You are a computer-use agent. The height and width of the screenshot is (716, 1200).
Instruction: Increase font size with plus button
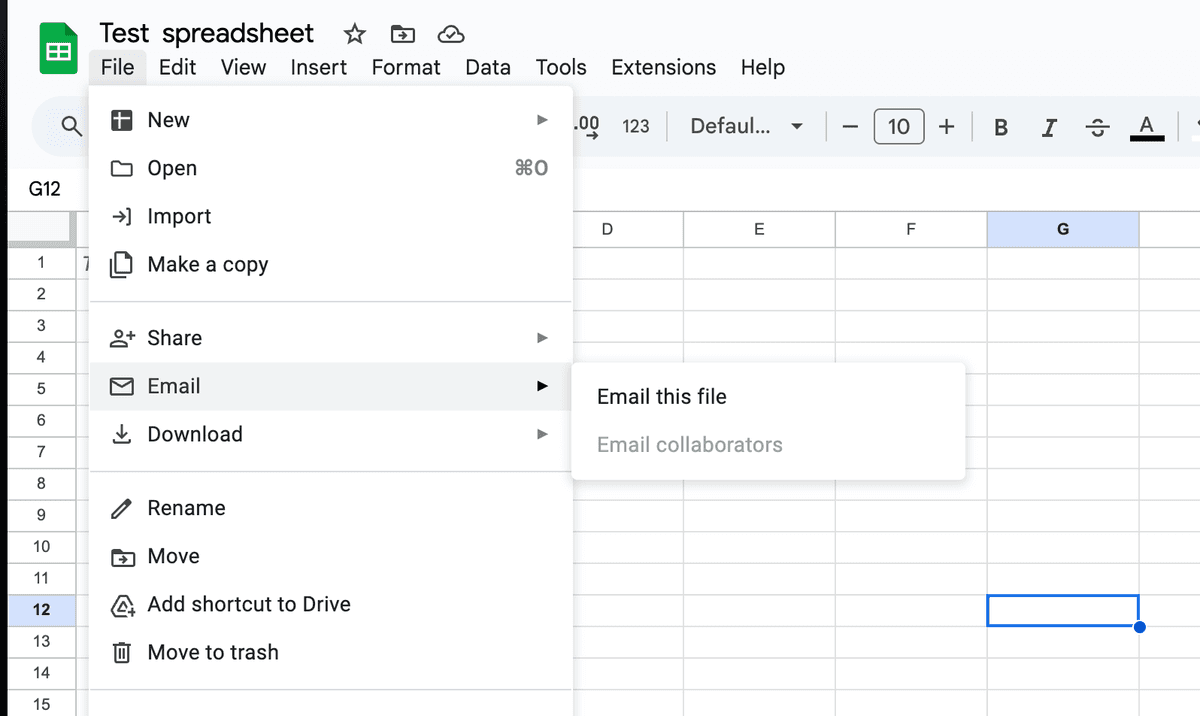(946, 126)
